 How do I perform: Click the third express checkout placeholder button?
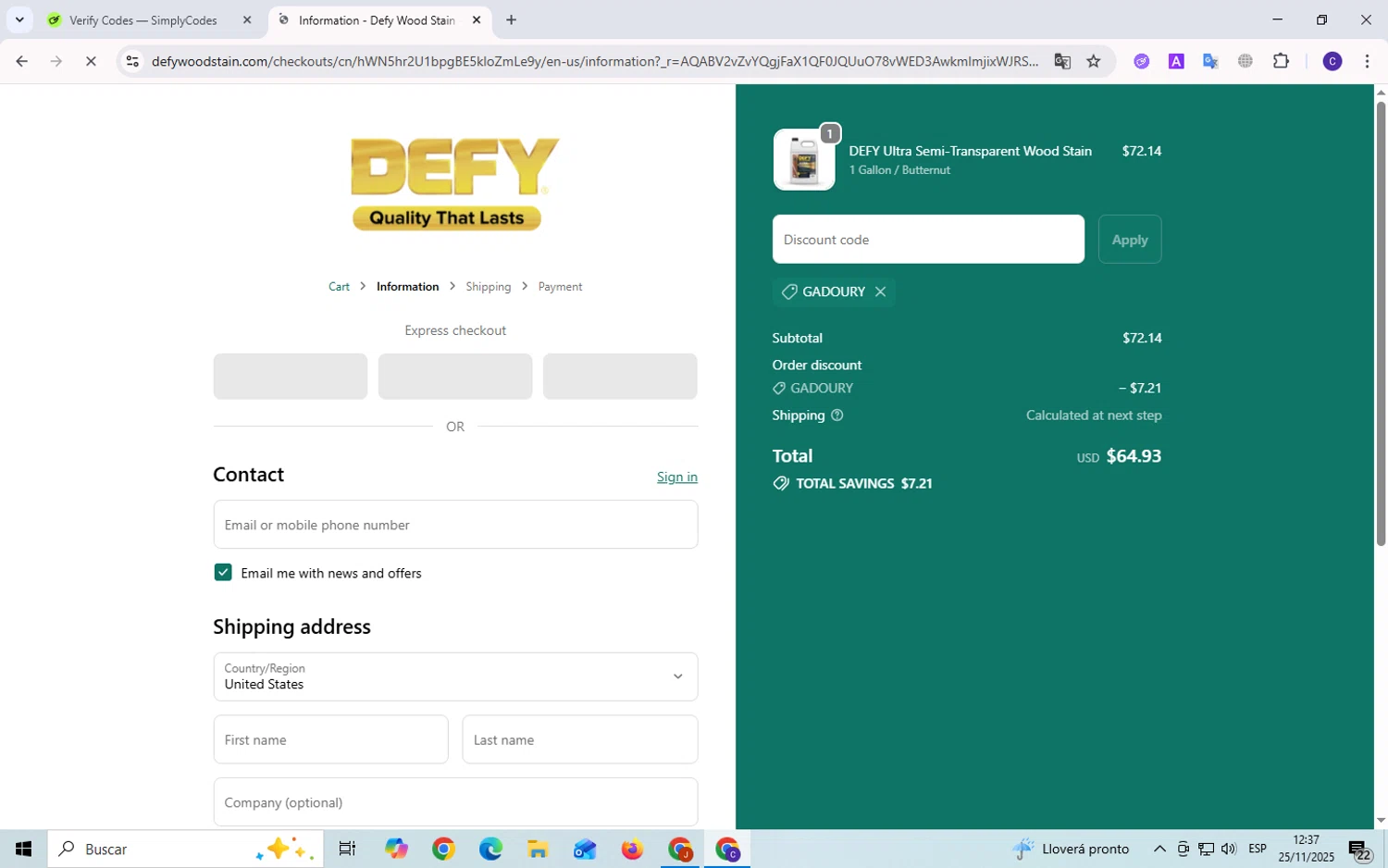(620, 377)
